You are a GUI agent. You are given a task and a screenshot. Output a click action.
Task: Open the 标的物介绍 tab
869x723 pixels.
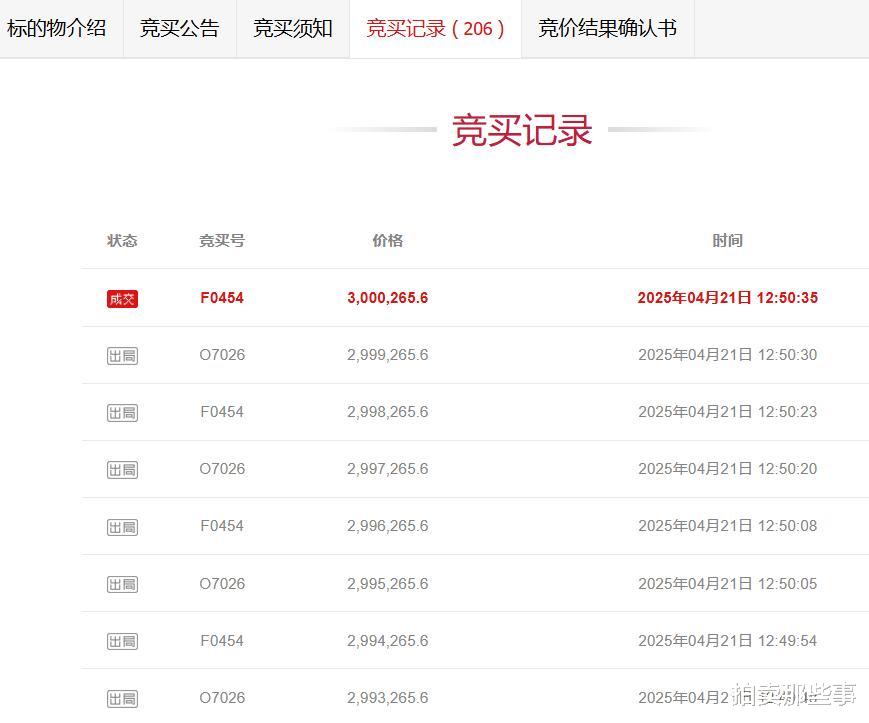pos(57,28)
